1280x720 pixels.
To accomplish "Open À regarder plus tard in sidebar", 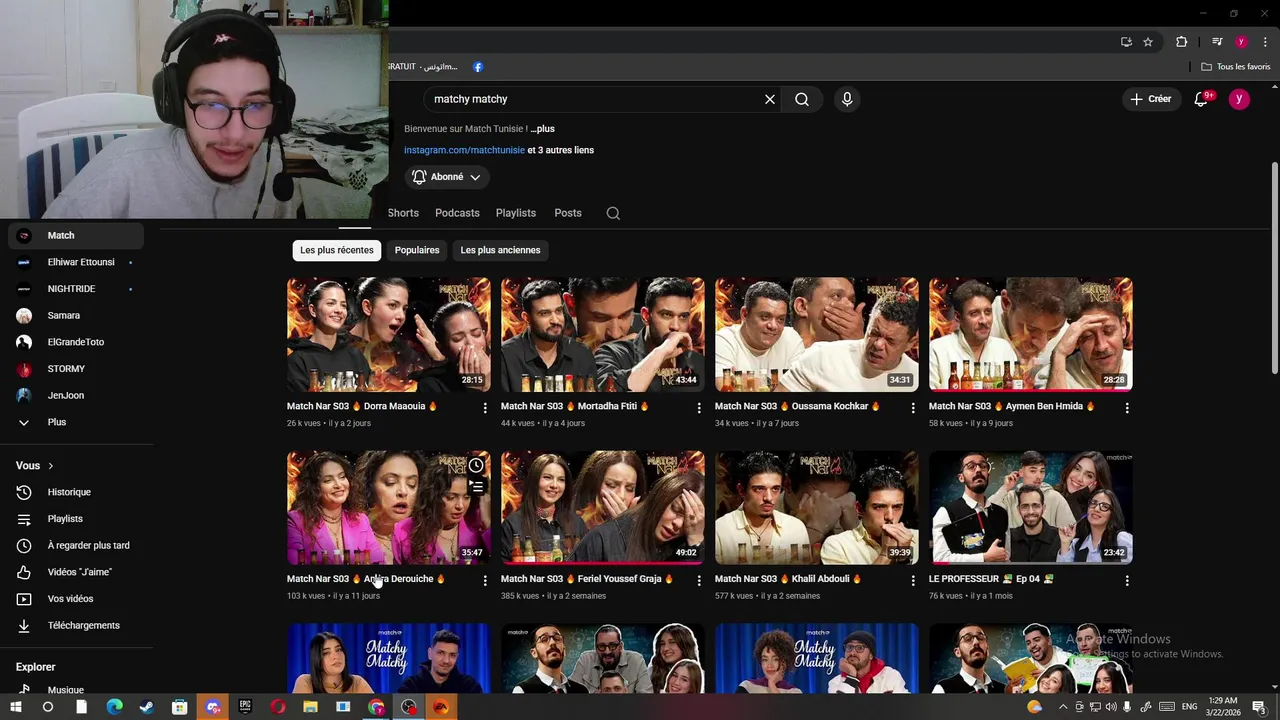I will [x=76, y=545].
